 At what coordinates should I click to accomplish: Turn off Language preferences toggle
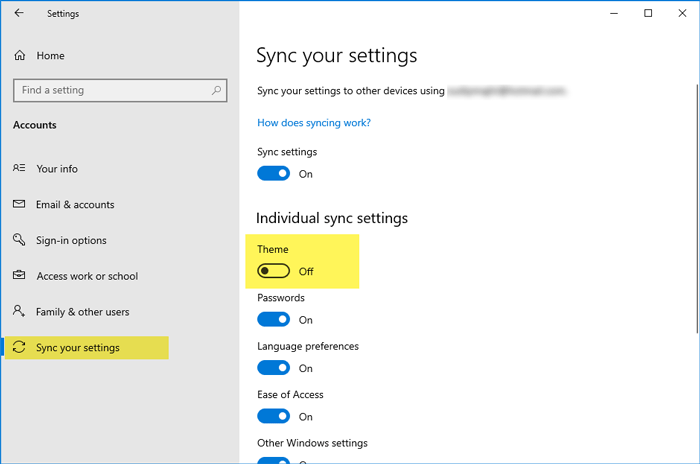273,368
